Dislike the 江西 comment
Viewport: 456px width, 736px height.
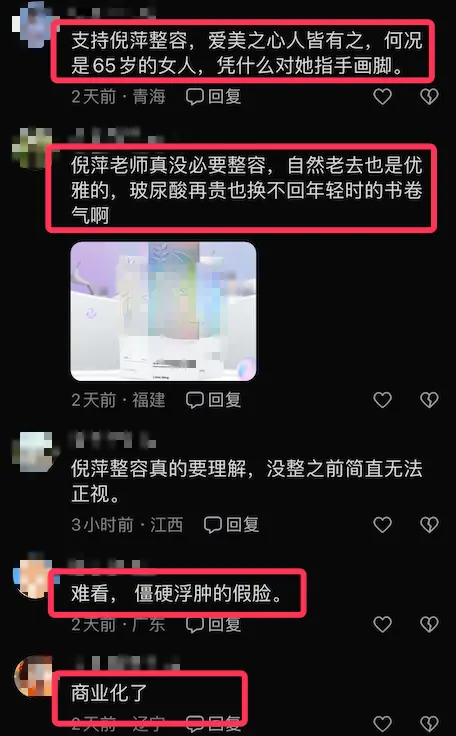click(429, 524)
